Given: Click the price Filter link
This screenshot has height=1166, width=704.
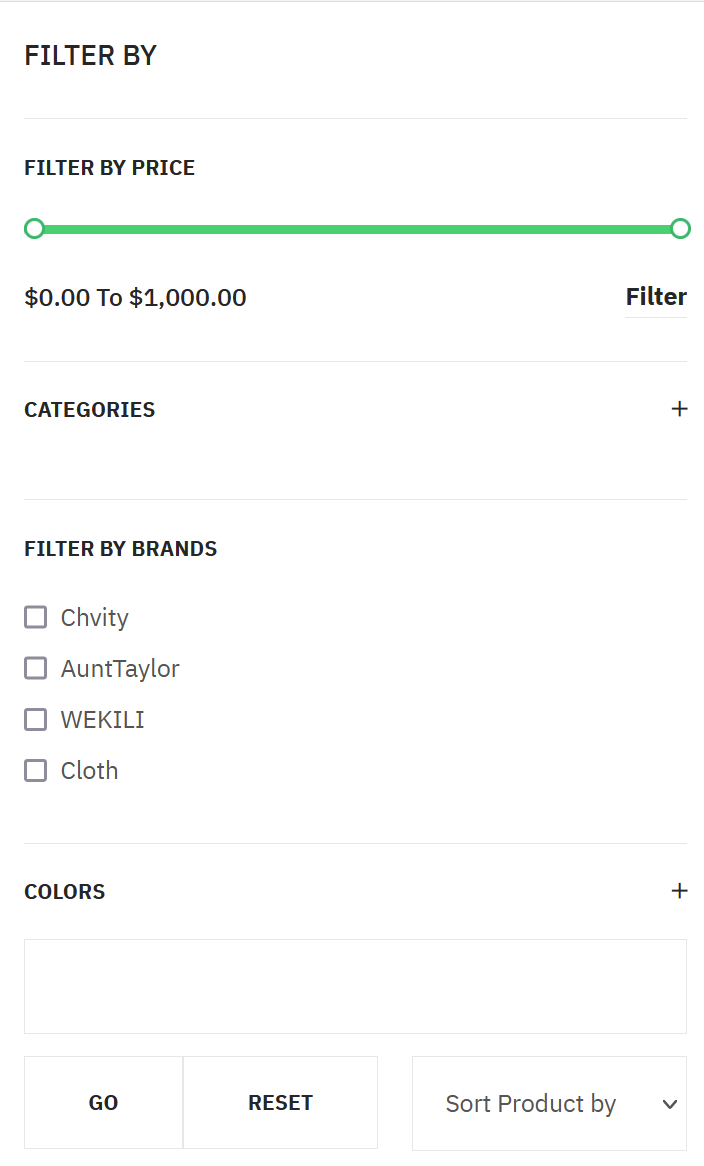Looking at the screenshot, I should click(656, 297).
